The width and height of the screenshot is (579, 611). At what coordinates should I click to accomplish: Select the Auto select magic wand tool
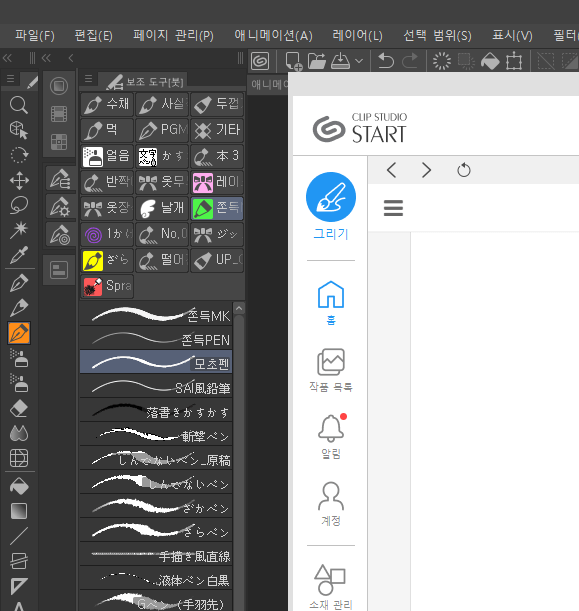pyautogui.click(x=19, y=230)
